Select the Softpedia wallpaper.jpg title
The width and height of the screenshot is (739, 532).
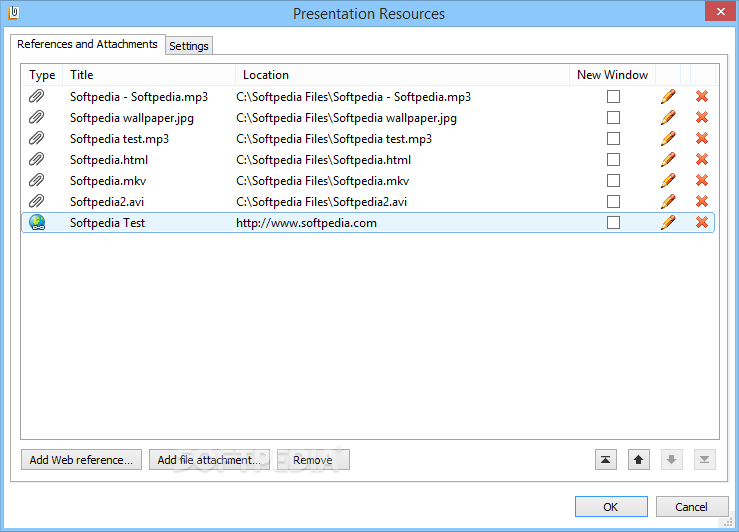click(x=132, y=118)
